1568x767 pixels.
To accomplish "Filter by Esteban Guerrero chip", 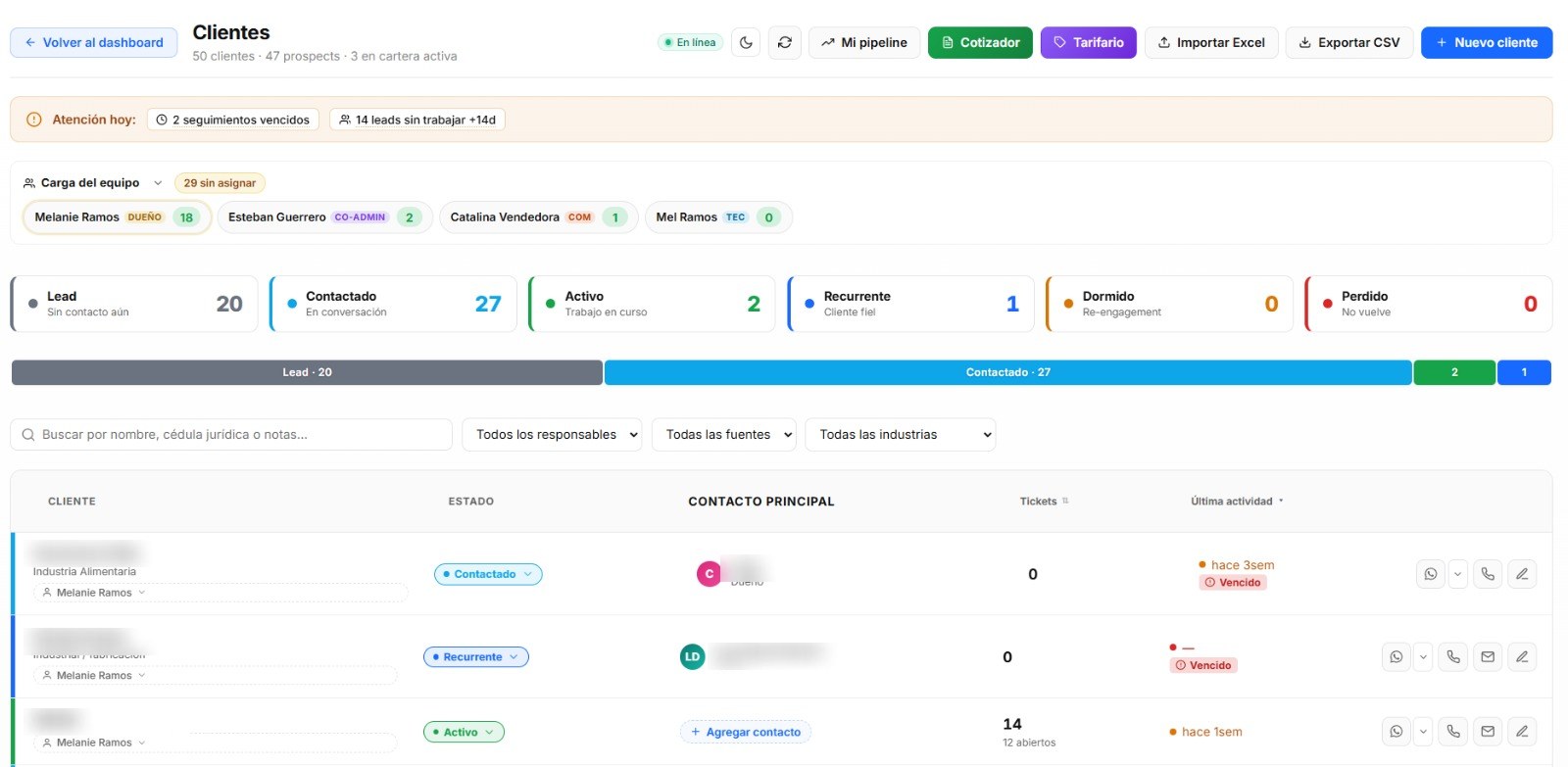I will point(324,217).
